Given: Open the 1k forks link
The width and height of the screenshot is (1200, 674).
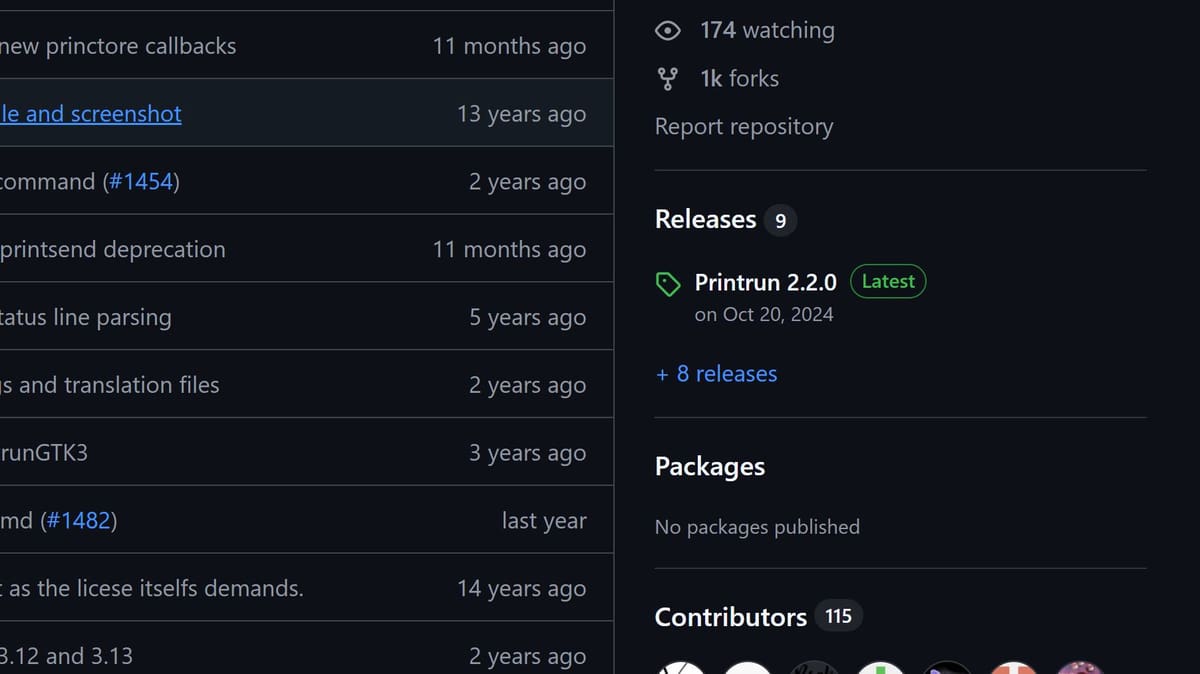Looking at the screenshot, I should pos(739,78).
